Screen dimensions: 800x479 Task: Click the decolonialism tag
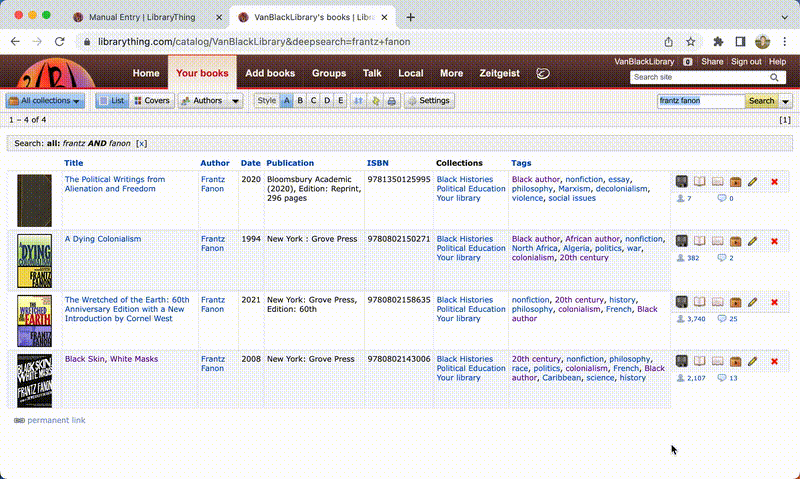(x=621, y=189)
